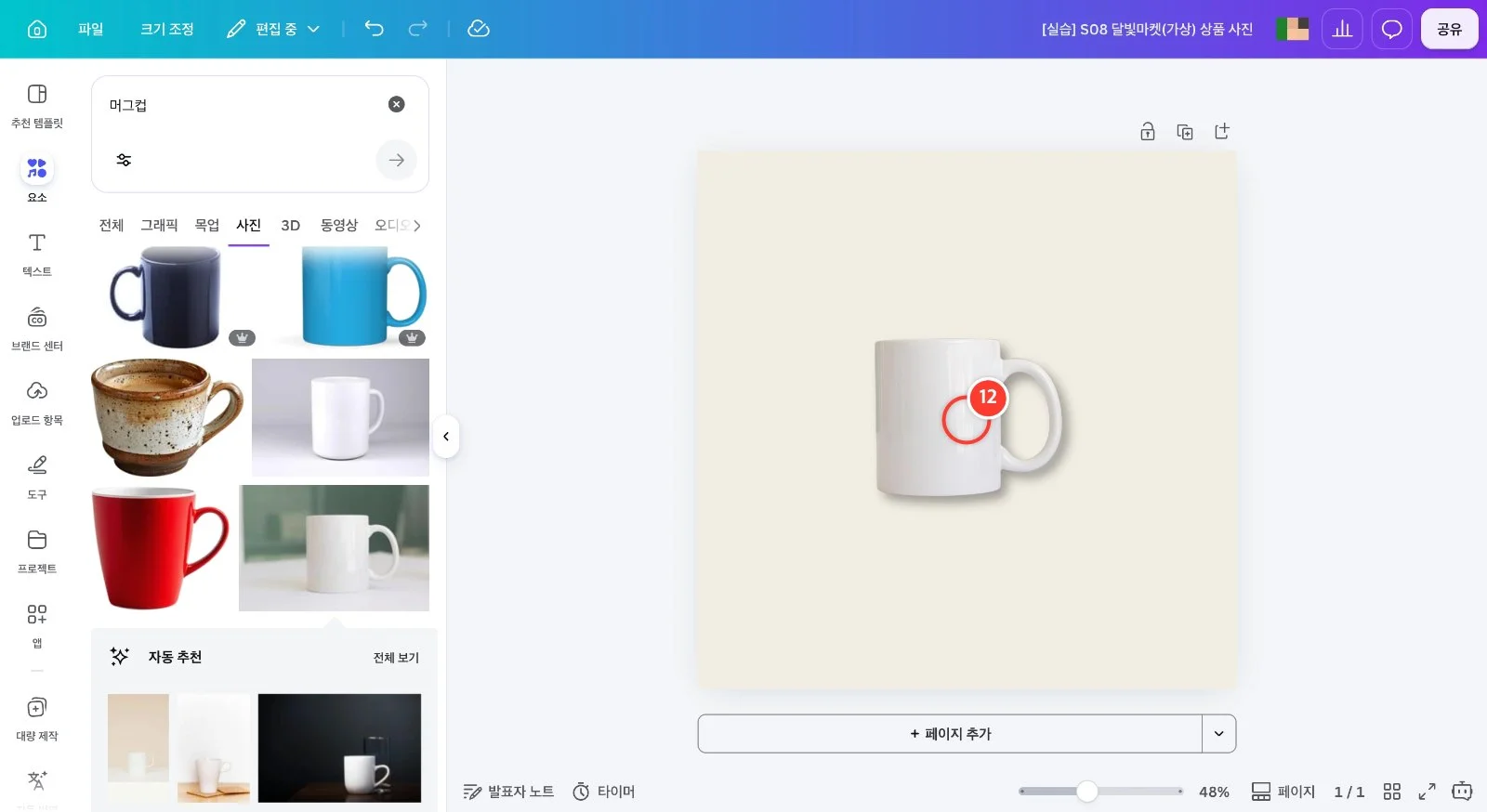
Task: Check cloud save status icon
Action: click(479, 29)
